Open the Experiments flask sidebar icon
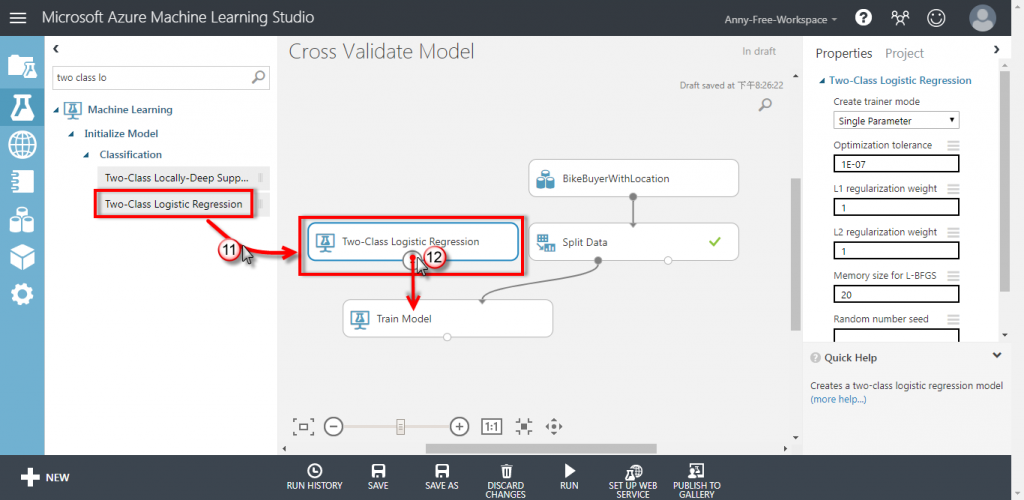Screen dimensions: 1024x500 pyautogui.click(x=22, y=106)
